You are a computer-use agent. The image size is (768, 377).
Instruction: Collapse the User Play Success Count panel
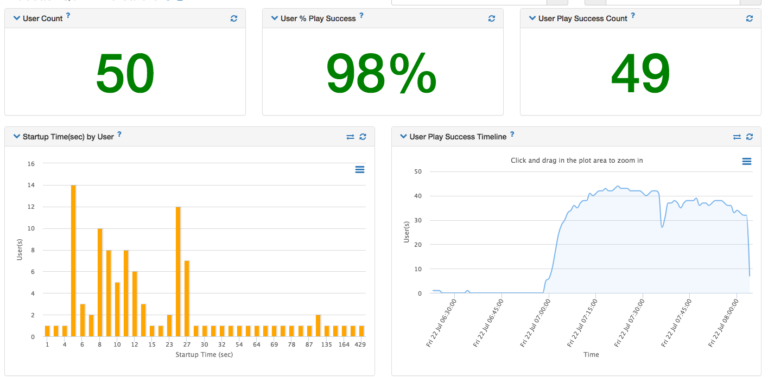pos(532,19)
